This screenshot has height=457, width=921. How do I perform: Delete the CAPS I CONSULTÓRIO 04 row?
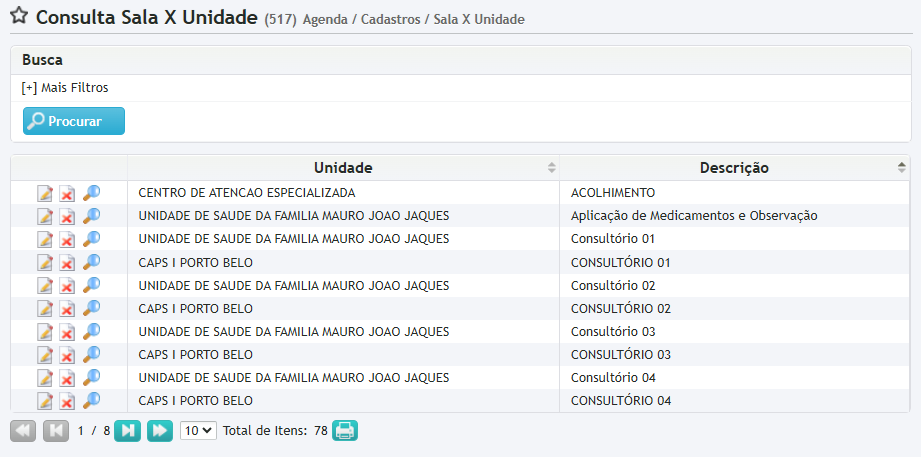(67, 401)
